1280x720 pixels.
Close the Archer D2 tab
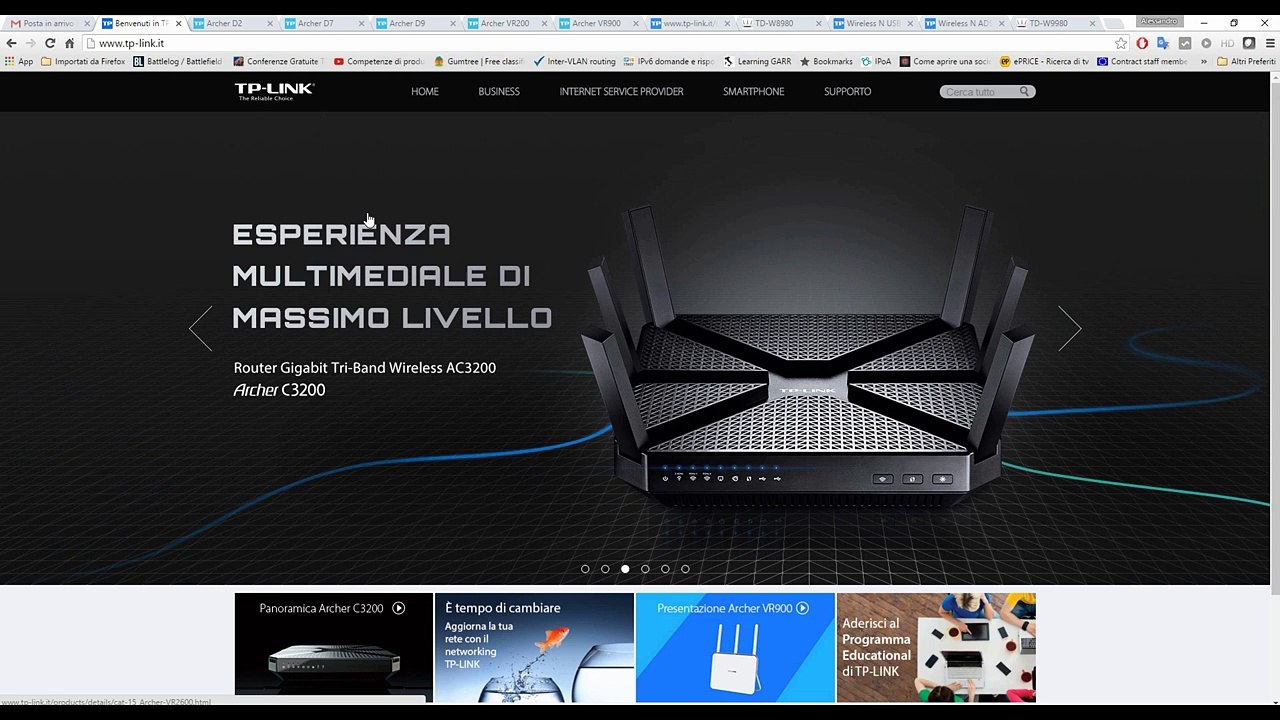[x=270, y=23]
